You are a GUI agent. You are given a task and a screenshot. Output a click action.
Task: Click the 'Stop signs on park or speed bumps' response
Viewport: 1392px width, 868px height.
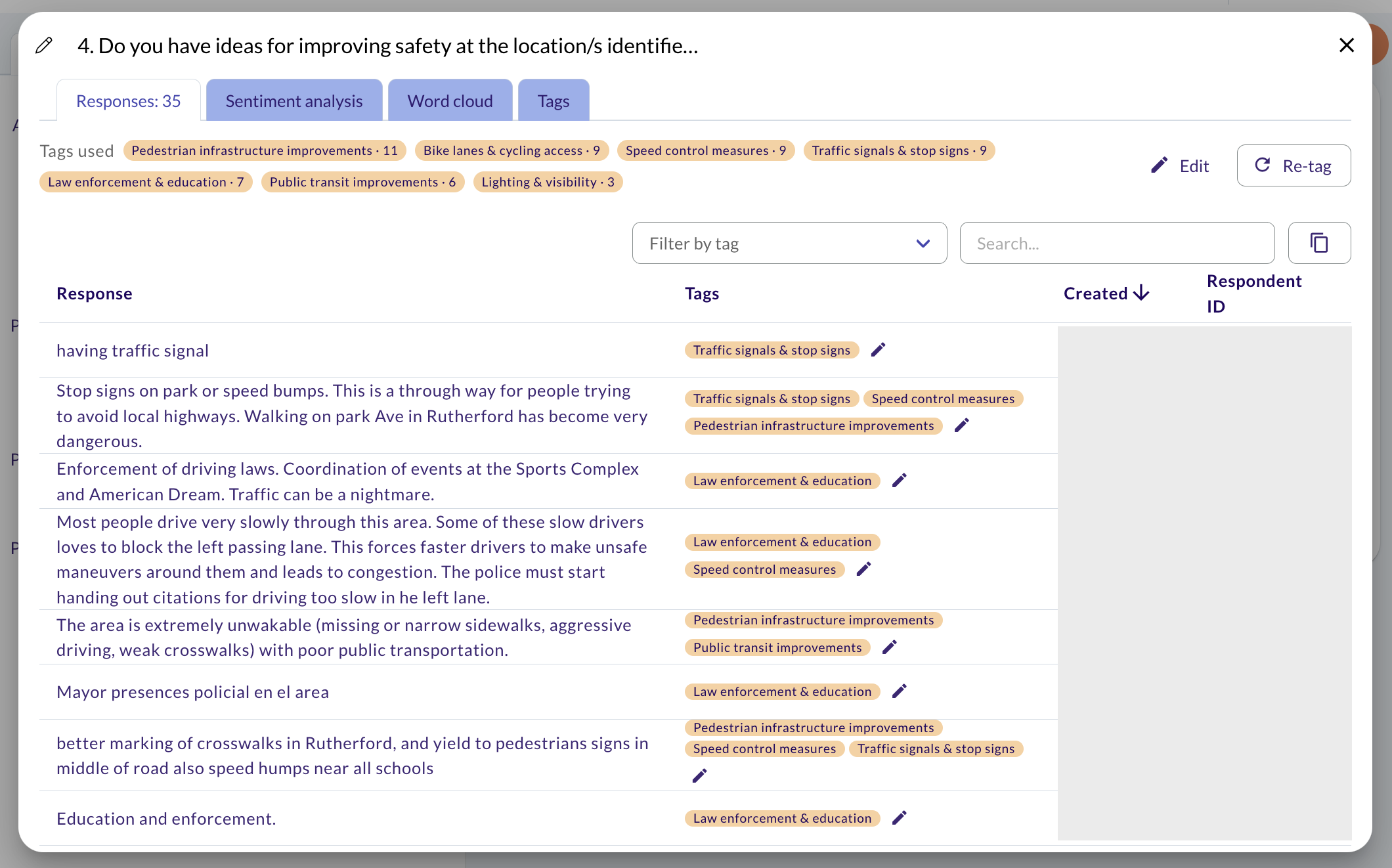click(352, 416)
